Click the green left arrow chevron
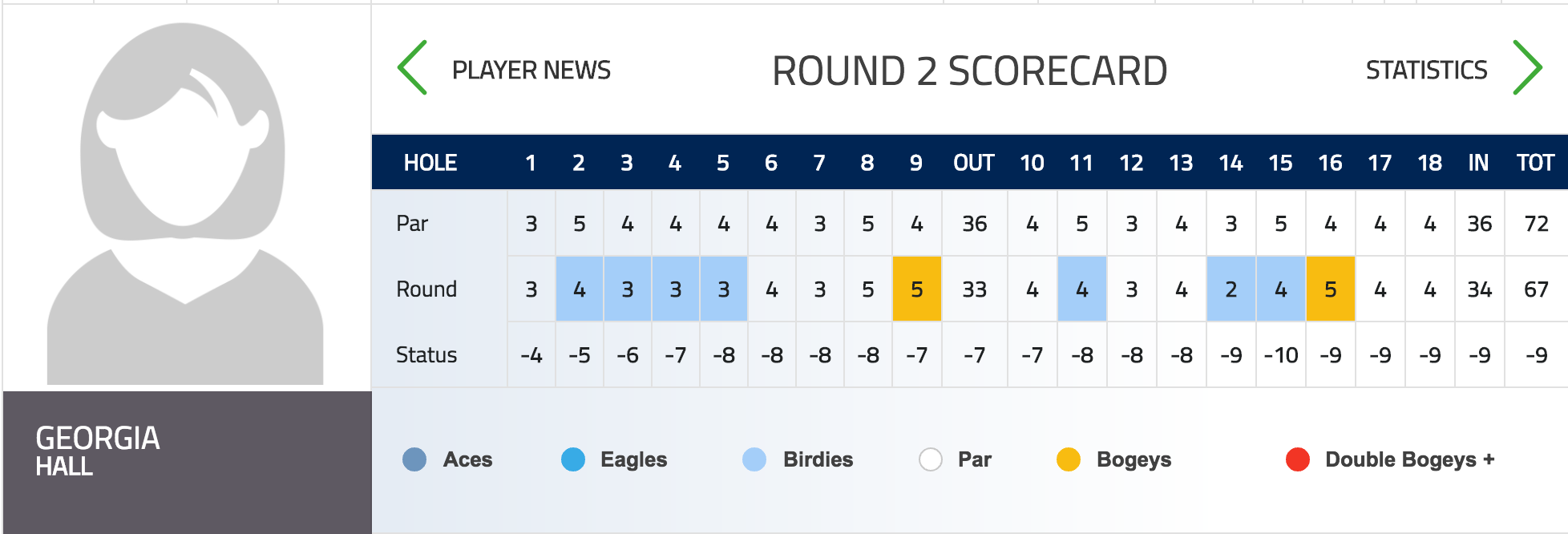Image resolution: width=1568 pixels, height=534 pixels. (x=412, y=68)
